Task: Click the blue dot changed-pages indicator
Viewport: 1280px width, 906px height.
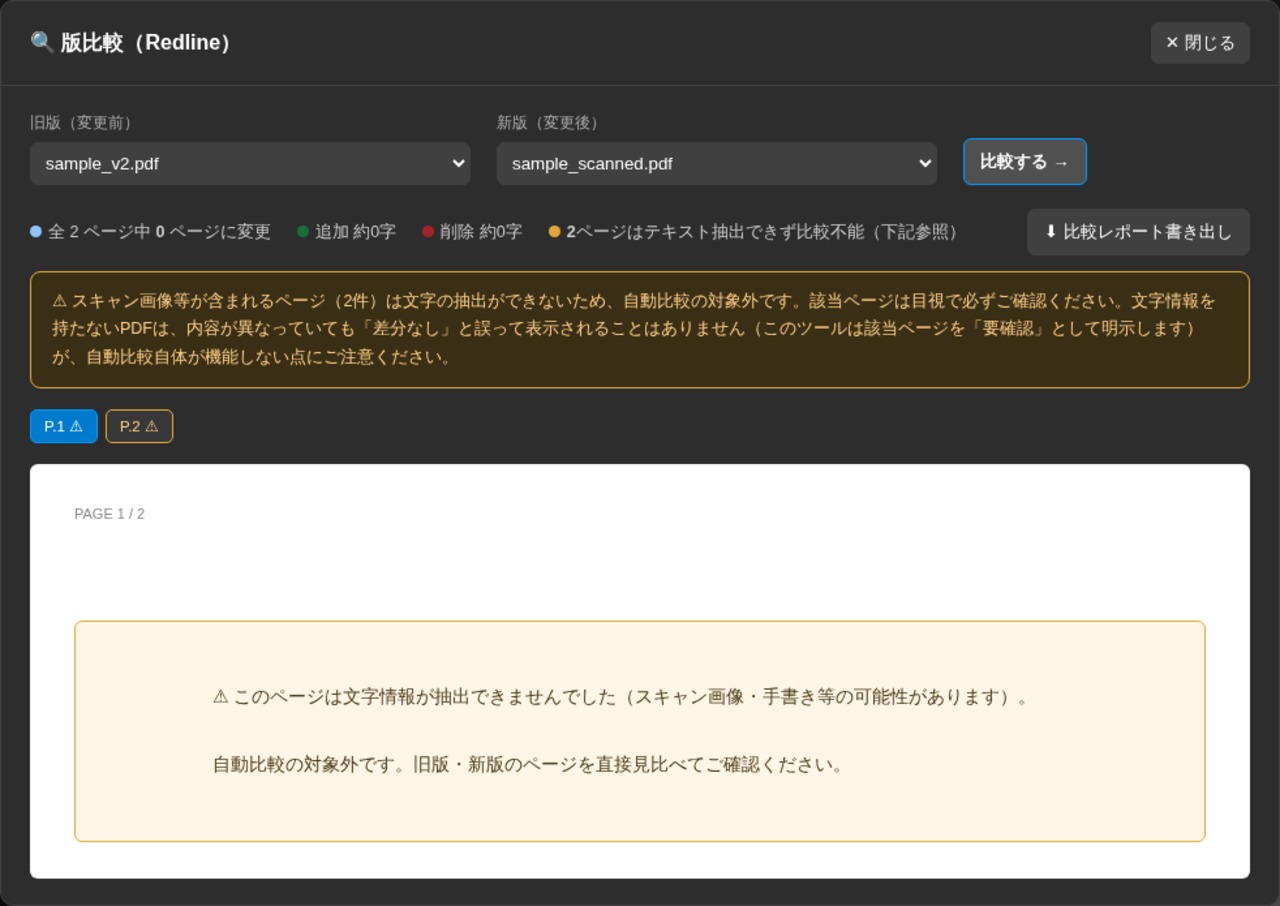Action: click(x=36, y=232)
